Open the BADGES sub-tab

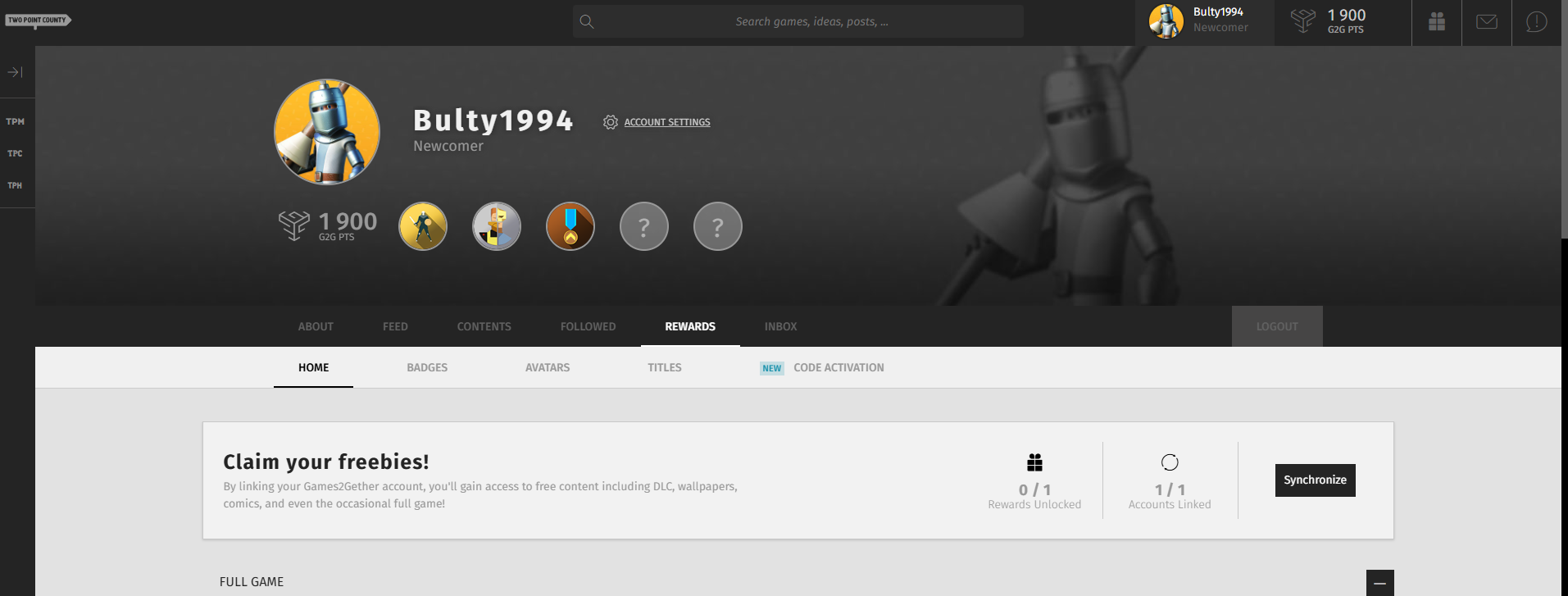point(427,367)
